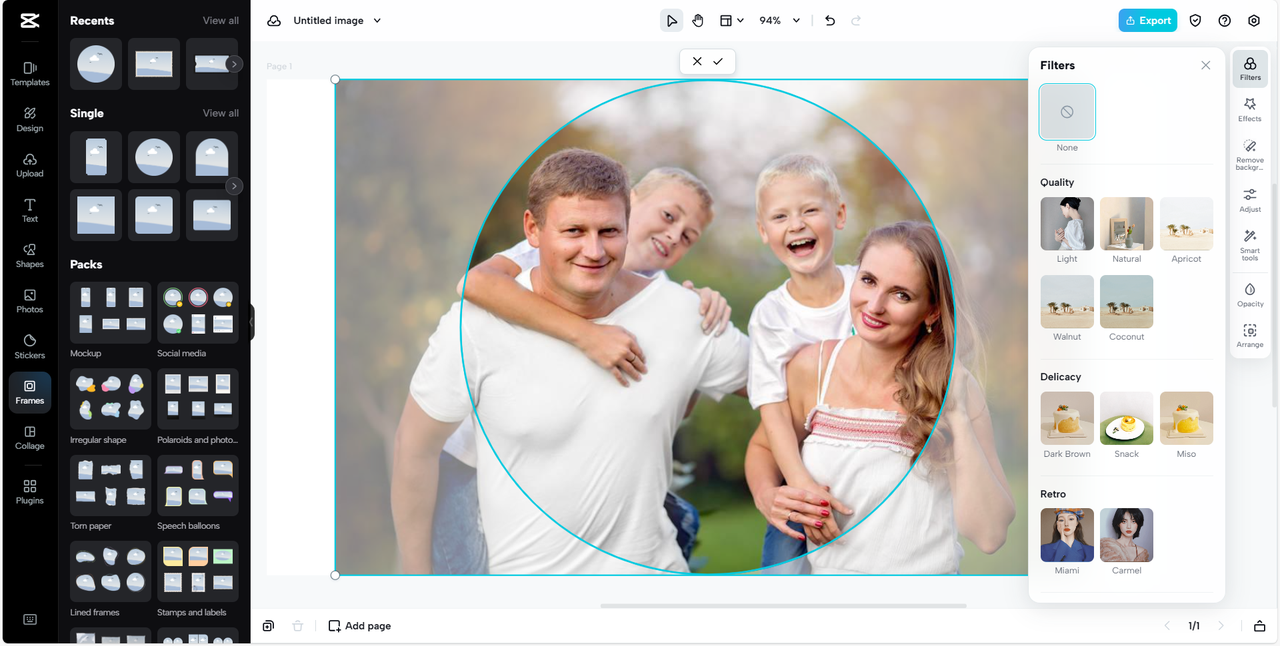Open the Social media frames pack

click(198, 313)
